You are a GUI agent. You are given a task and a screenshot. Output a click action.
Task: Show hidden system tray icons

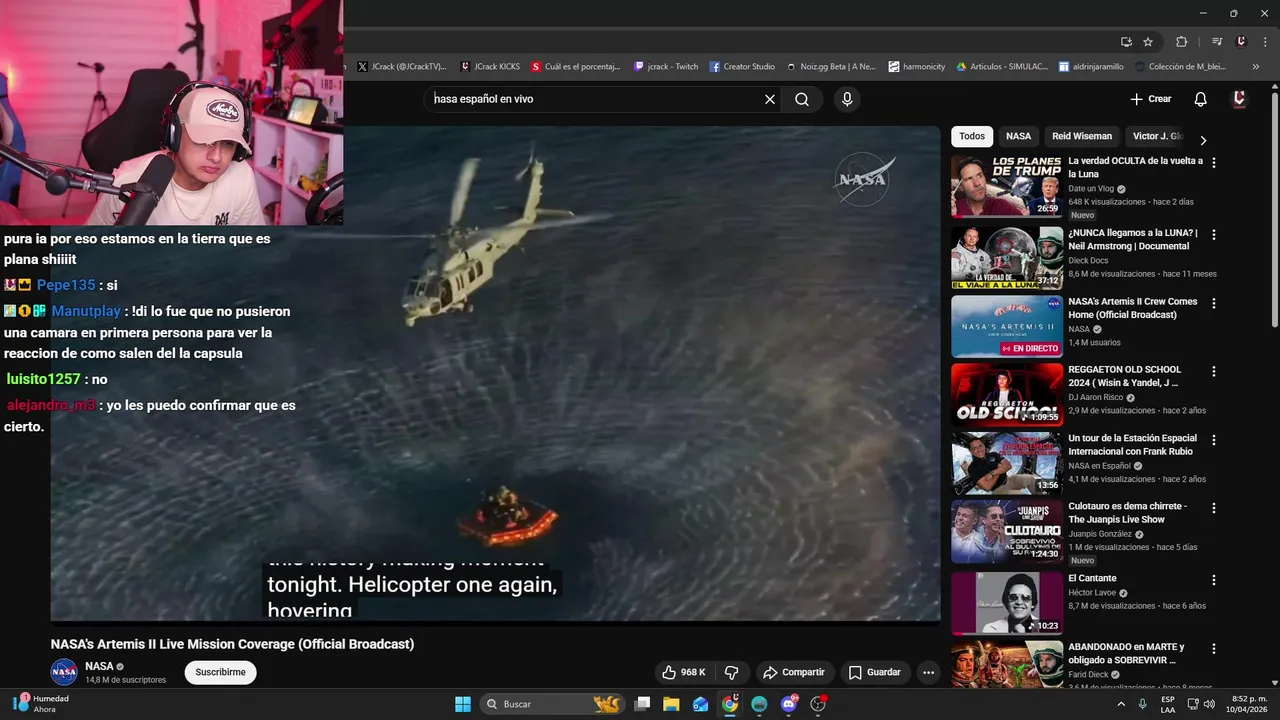click(1121, 704)
